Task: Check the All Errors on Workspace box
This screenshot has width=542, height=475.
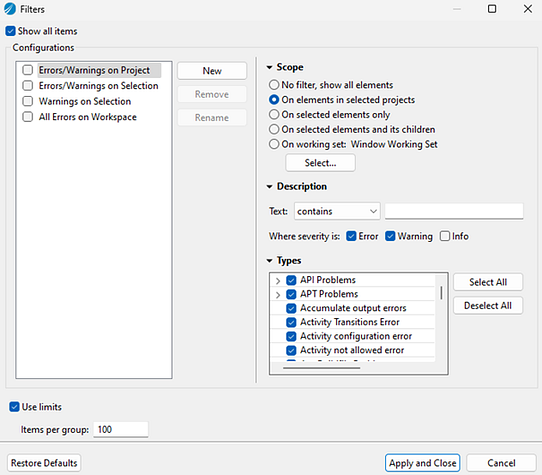Action: [x=28, y=117]
